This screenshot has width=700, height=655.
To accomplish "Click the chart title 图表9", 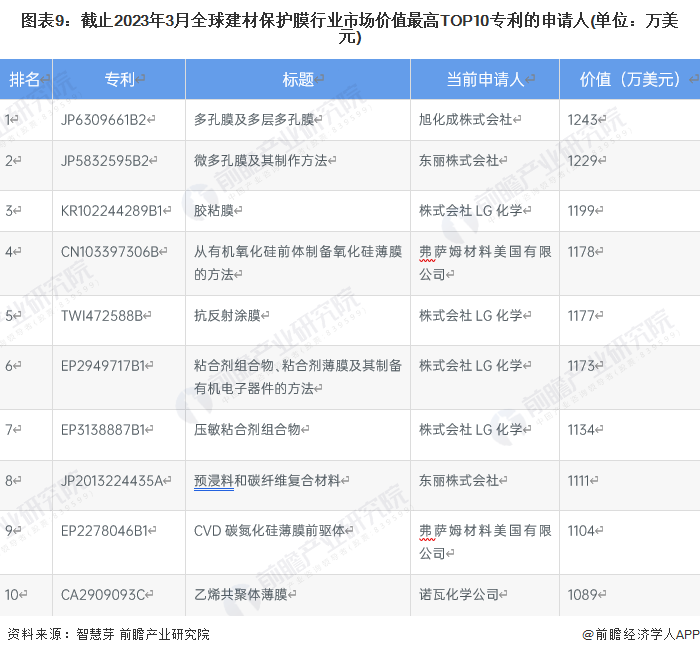I will point(350,28).
